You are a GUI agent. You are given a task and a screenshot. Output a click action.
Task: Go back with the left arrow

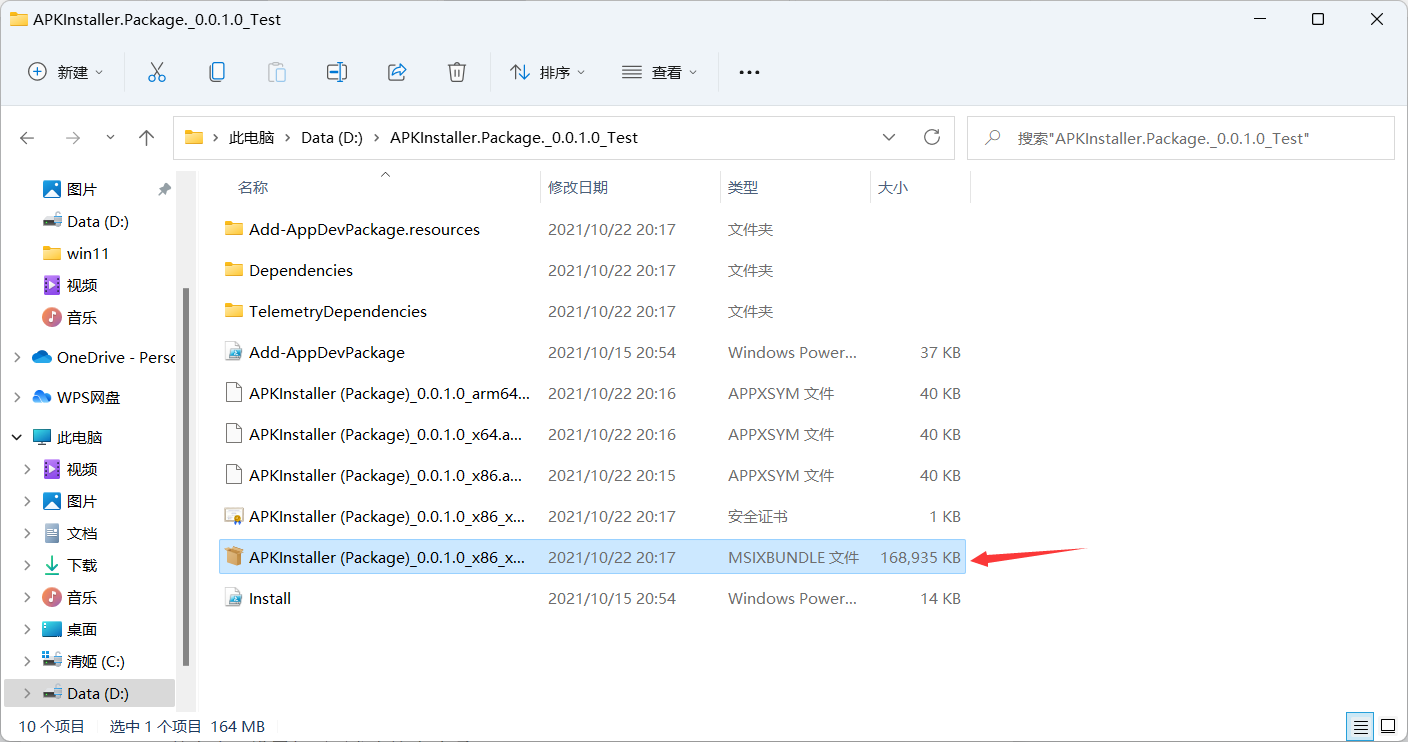pos(27,138)
